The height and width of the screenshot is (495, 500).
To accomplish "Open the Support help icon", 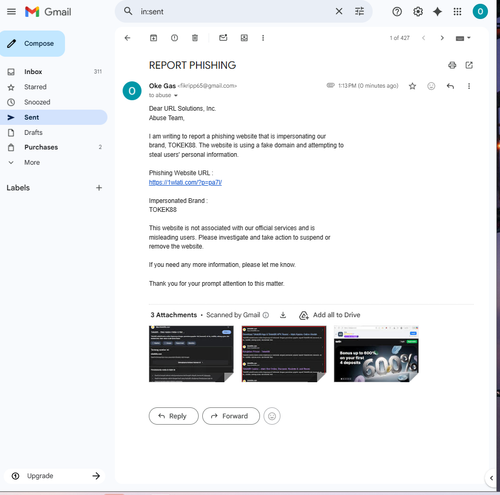I will tap(397, 12).
